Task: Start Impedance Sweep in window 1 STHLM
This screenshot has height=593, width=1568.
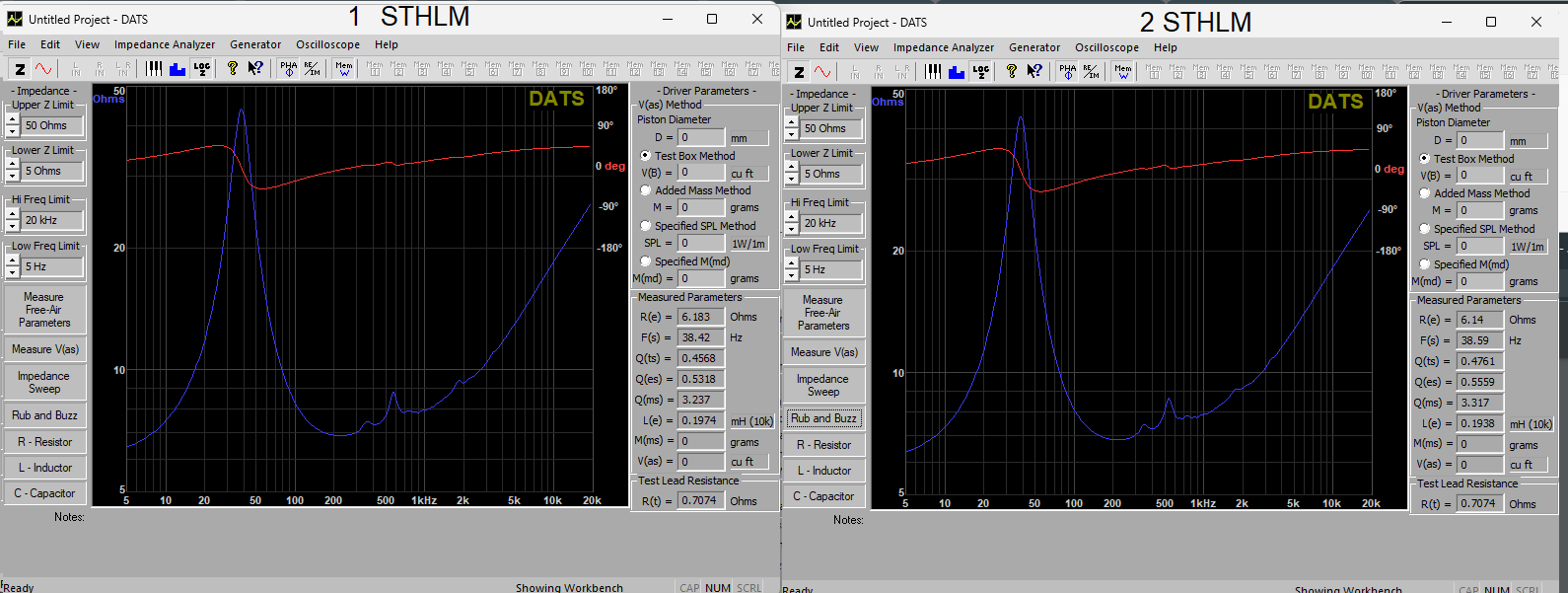Action: pyautogui.click(x=44, y=382)
